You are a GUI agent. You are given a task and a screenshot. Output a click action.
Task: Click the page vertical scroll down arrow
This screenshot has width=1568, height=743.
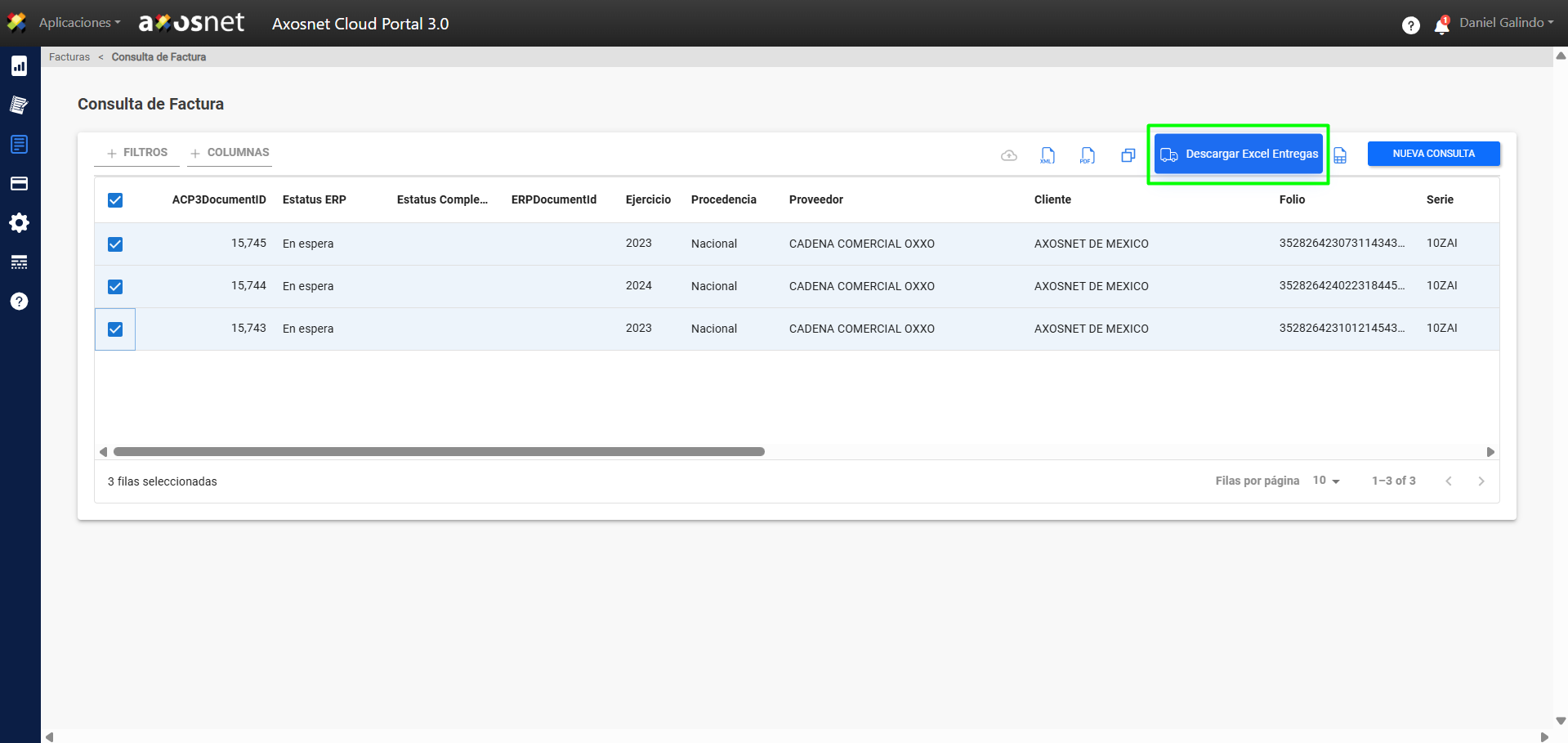(1561, 721)
